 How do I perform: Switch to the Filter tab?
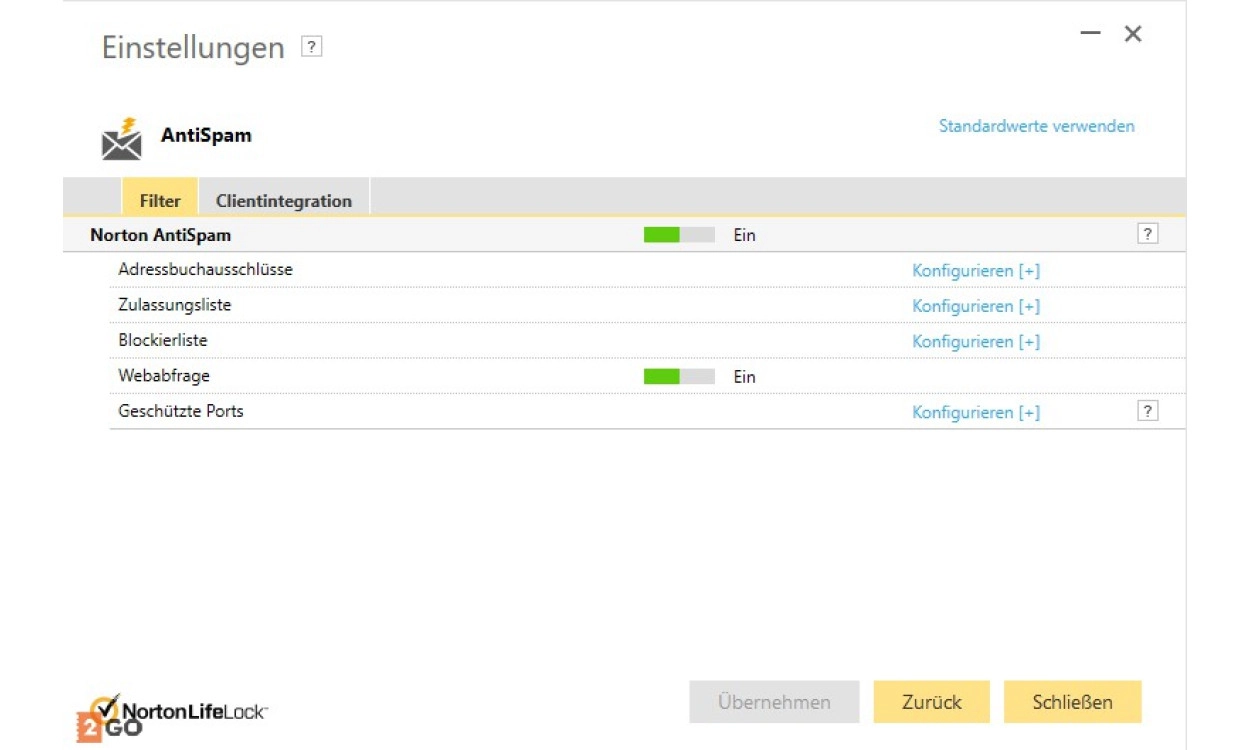click(160, 200)
